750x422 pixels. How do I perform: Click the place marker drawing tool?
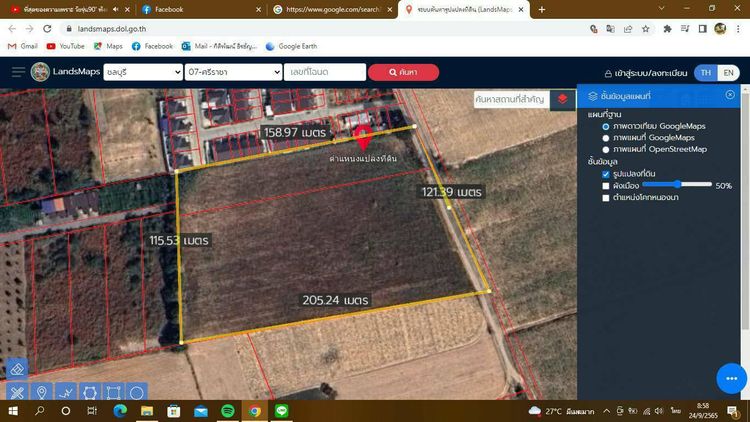41,392
